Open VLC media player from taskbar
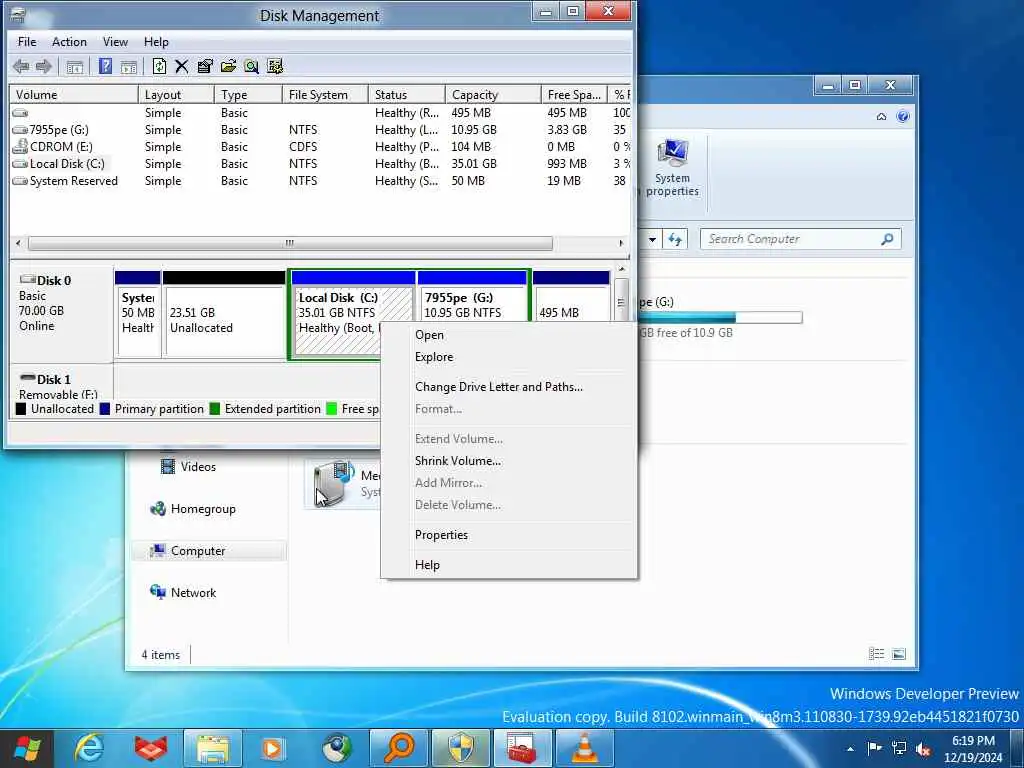Viewport: 1024px width, 768px height. (x=583, y=748)
